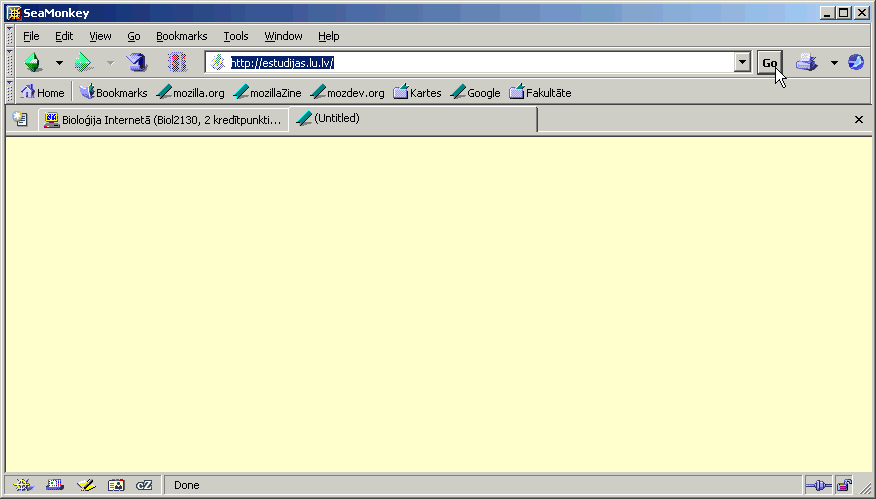
Task: Open the Tools menu
Action: pyautogui.click(x=236, y=36)
